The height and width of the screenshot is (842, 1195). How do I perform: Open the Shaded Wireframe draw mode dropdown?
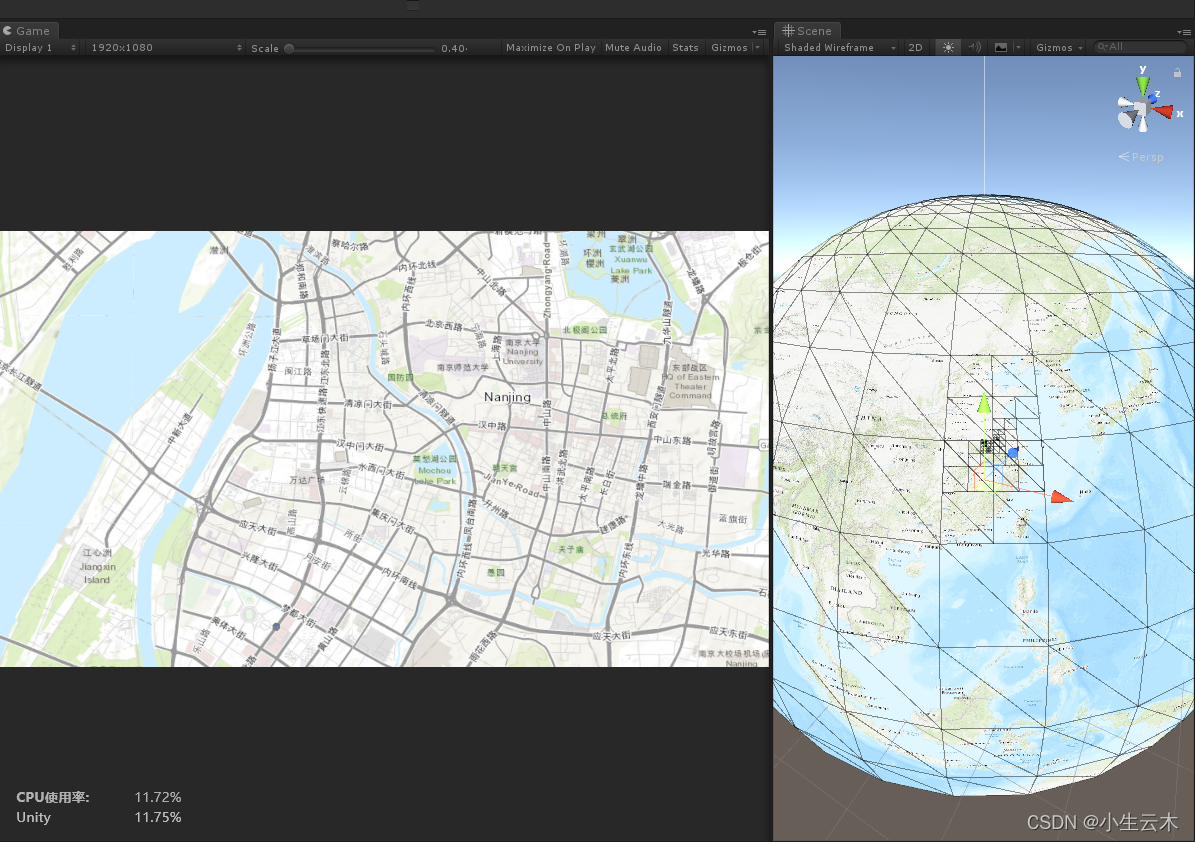click(x=839, y=47)
